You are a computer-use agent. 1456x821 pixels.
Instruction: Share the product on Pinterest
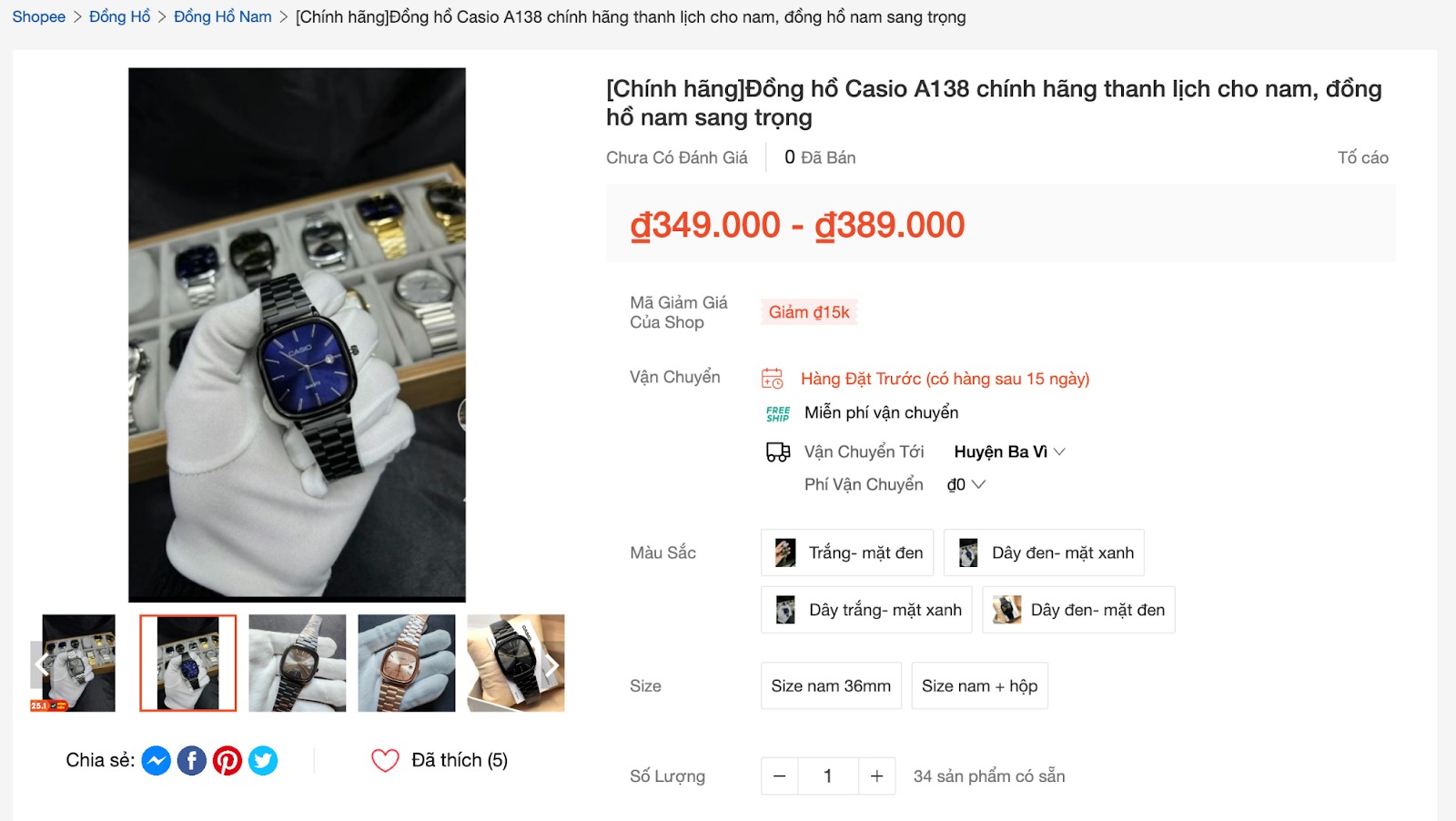pos(228,759)
